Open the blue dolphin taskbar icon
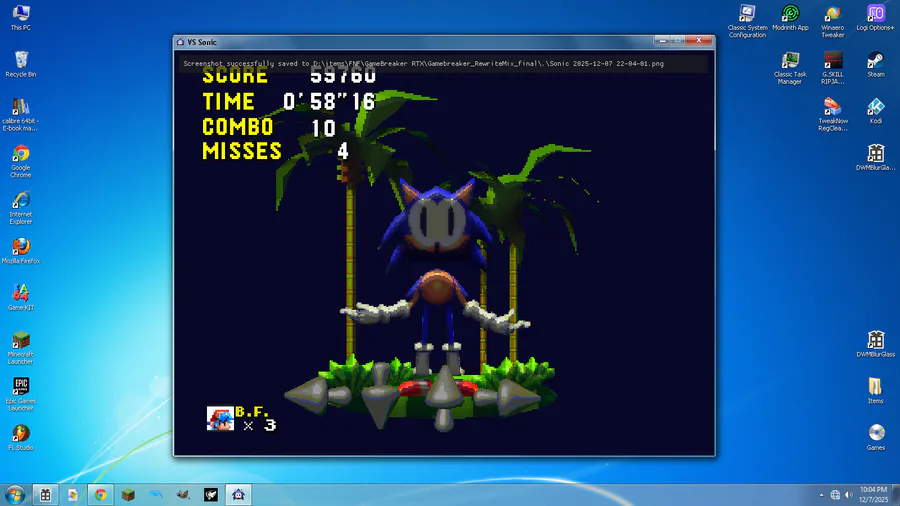The height and width of the screenshot is (506, 900). pos(156,495)
